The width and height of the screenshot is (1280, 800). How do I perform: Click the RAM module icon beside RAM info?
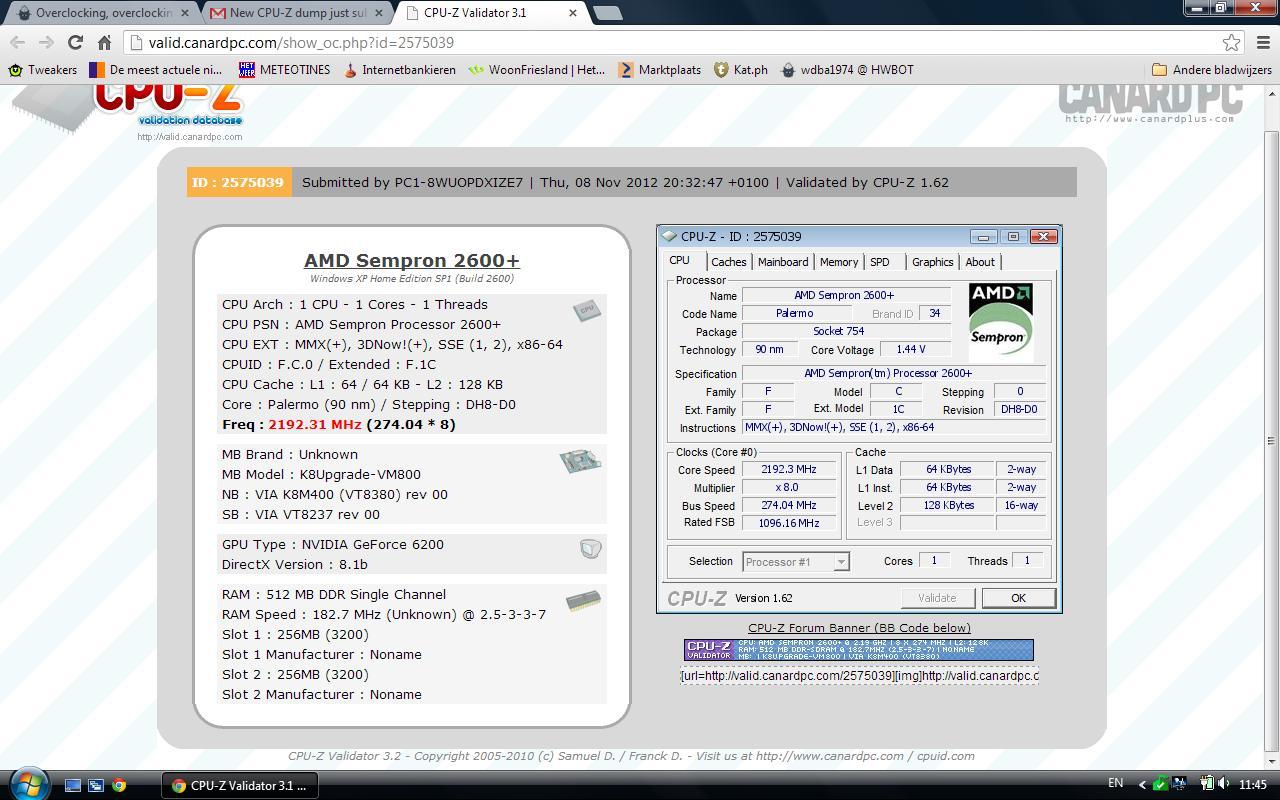583,601
